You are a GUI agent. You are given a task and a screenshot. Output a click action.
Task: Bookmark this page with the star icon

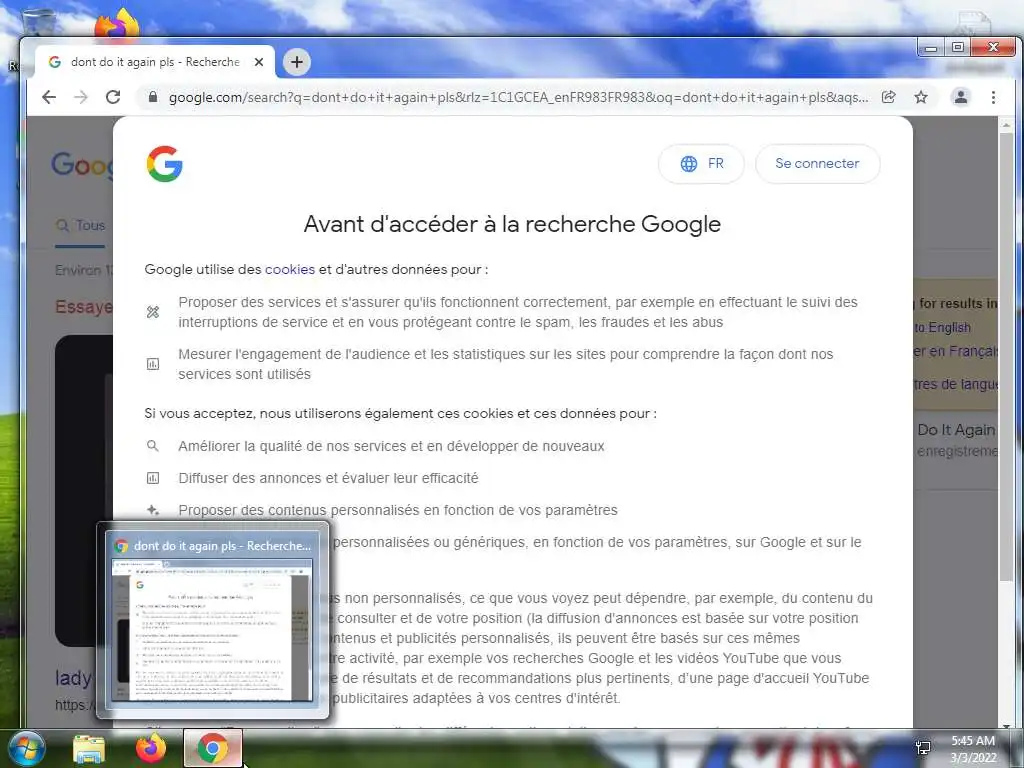(x=921, y=97)
